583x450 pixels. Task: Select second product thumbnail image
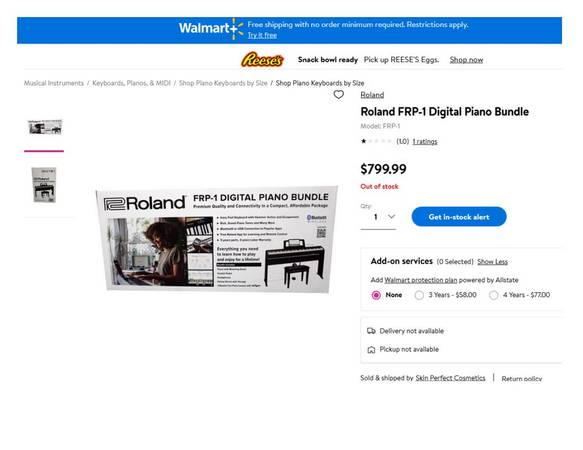click(x=44, y=185)
